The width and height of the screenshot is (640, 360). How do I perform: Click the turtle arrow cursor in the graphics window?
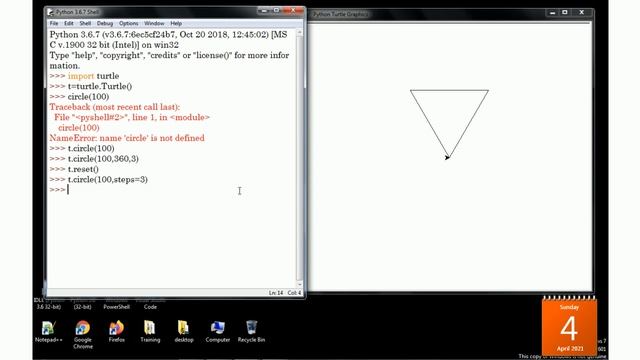click(447, 157)
